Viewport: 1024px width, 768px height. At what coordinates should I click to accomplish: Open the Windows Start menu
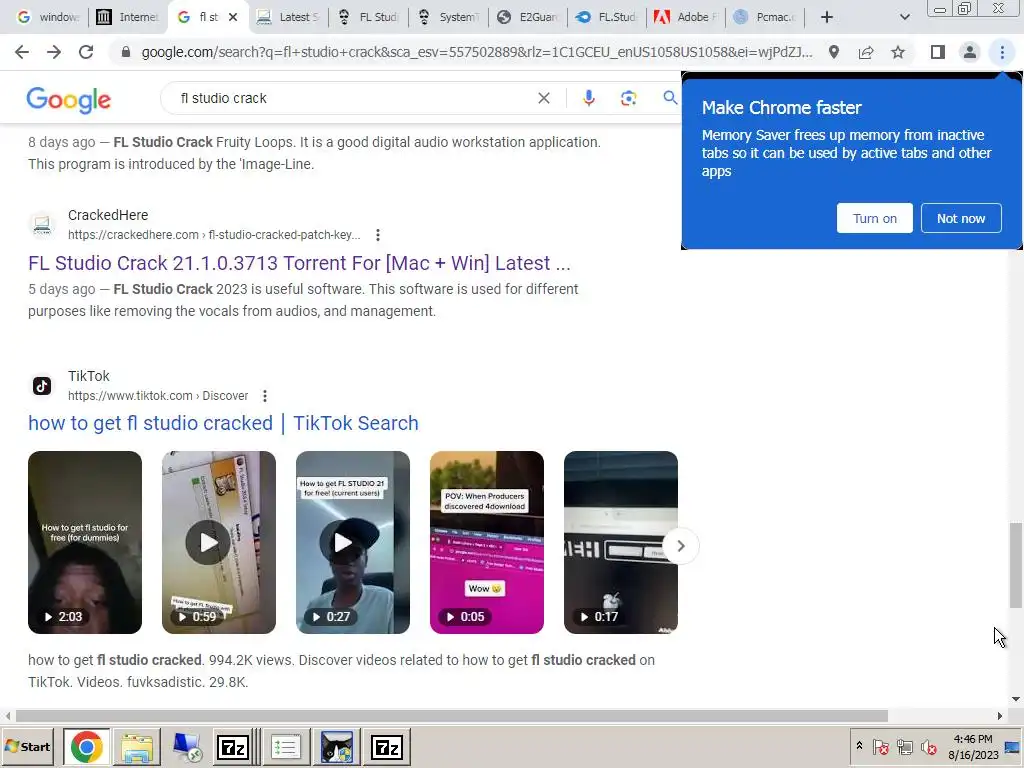point(28,746)
